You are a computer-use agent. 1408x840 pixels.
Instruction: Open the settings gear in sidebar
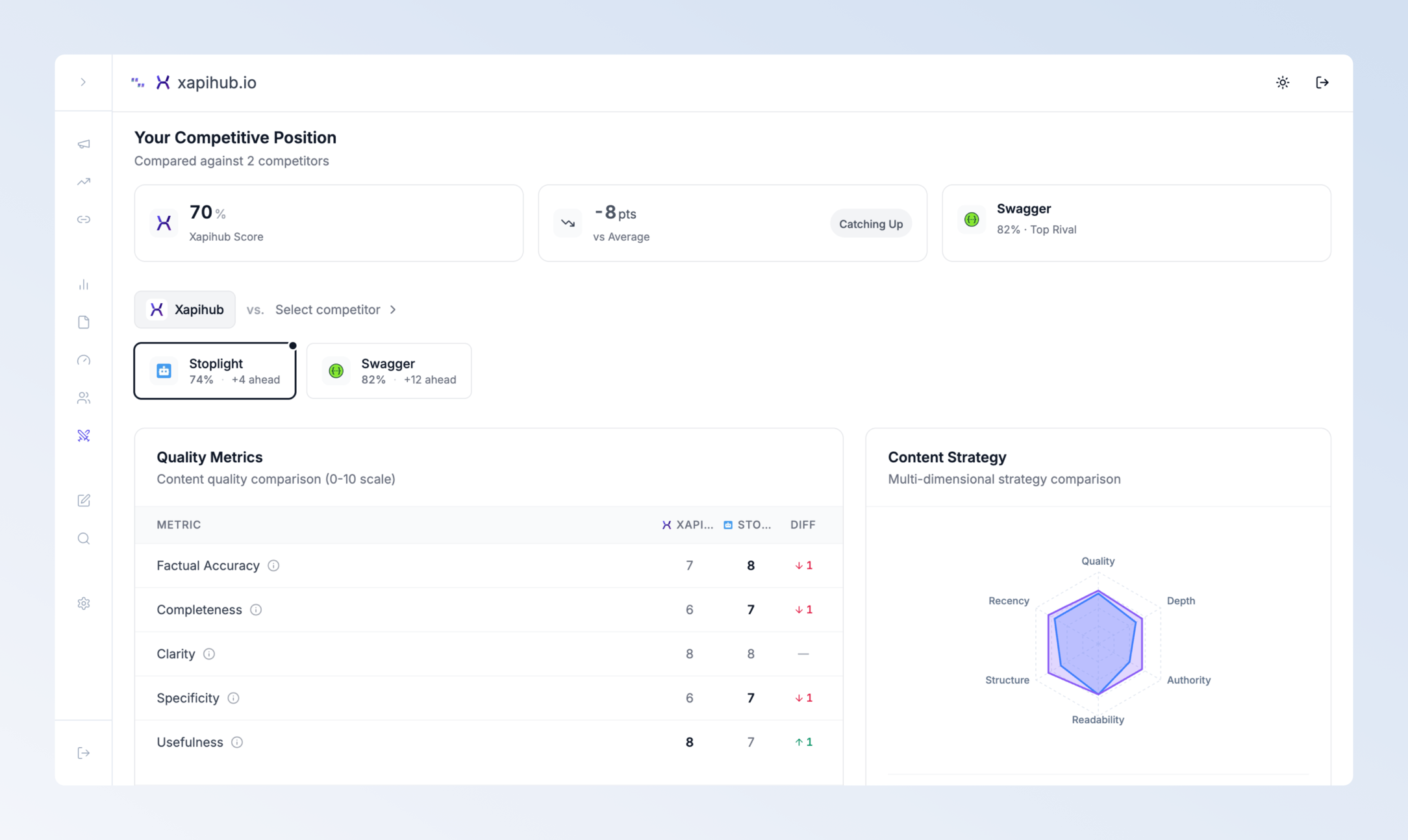coord(84,604)
